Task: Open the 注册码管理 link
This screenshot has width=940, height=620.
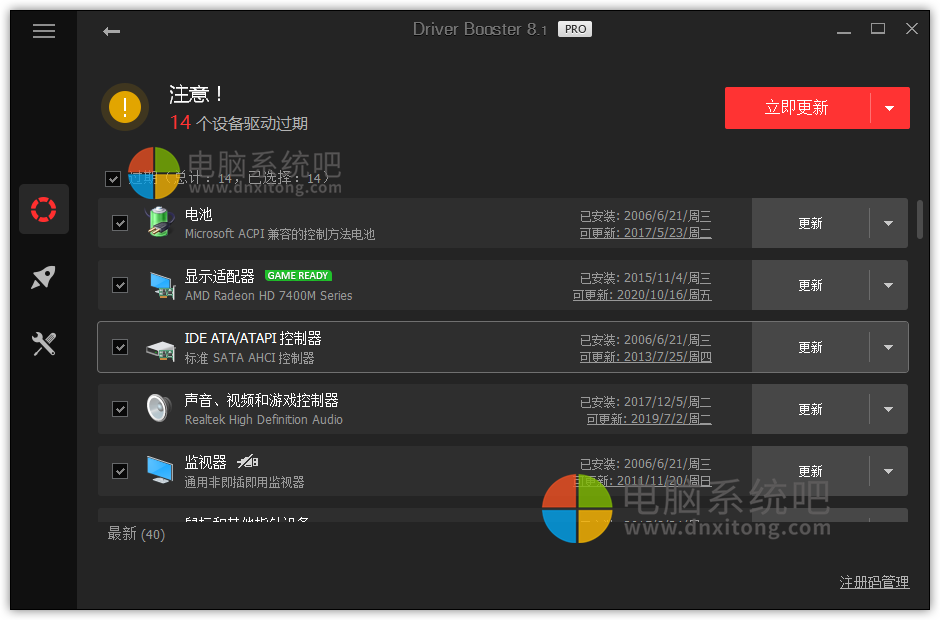Action: tap(874, 582)
